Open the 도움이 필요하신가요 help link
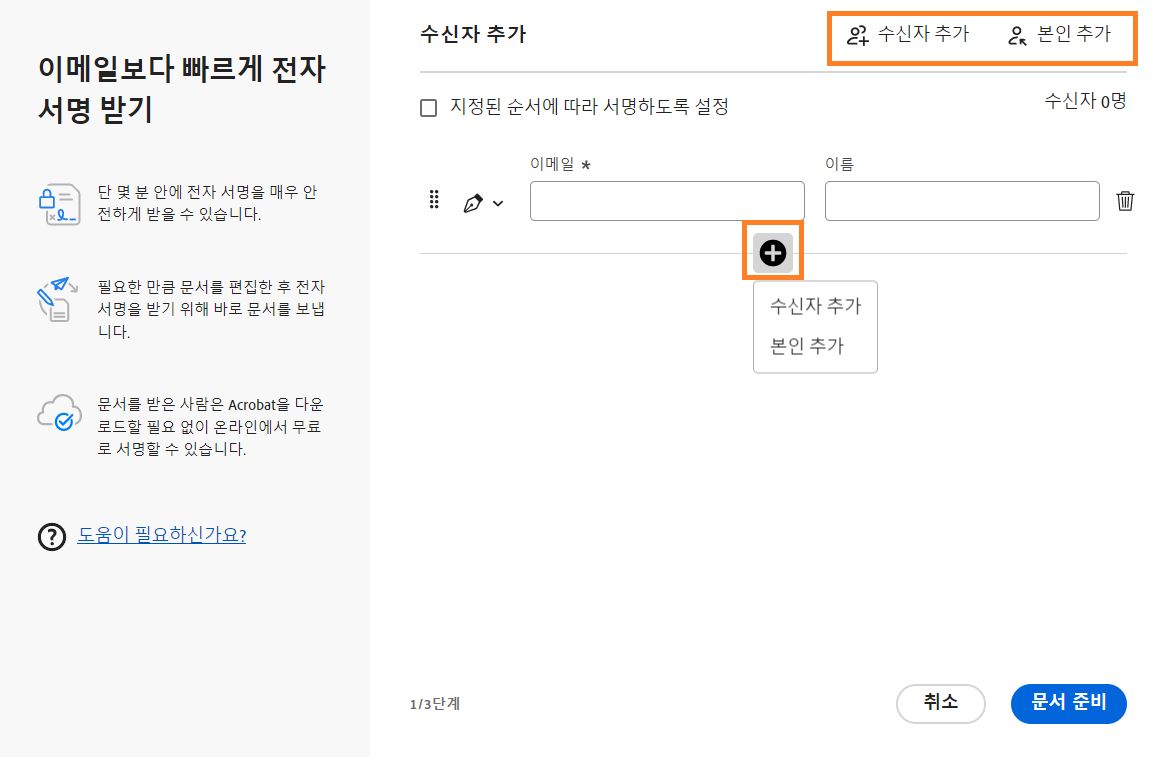Image resolution: width=1174 pixels, height=757 pixels. point(160,535)
